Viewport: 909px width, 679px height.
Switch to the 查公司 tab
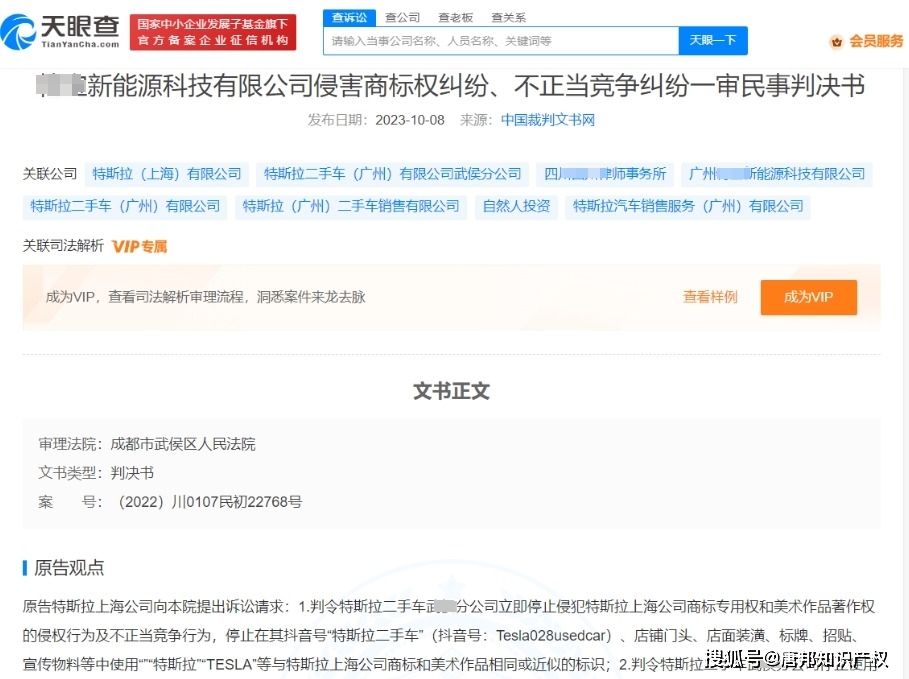pyautogui.click(x=402, y=18)
